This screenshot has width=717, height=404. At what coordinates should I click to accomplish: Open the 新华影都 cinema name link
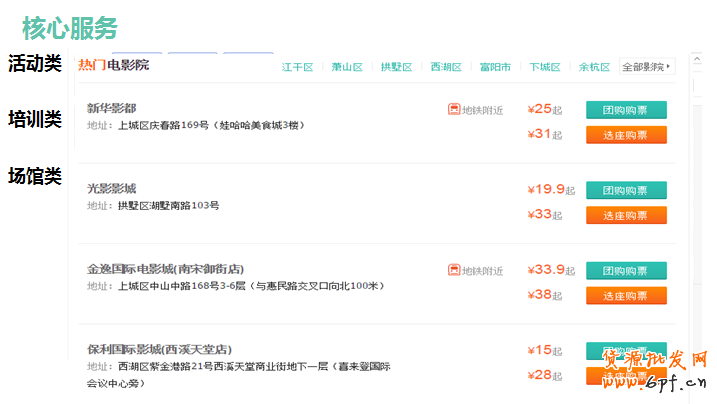[x=111, y=108]
